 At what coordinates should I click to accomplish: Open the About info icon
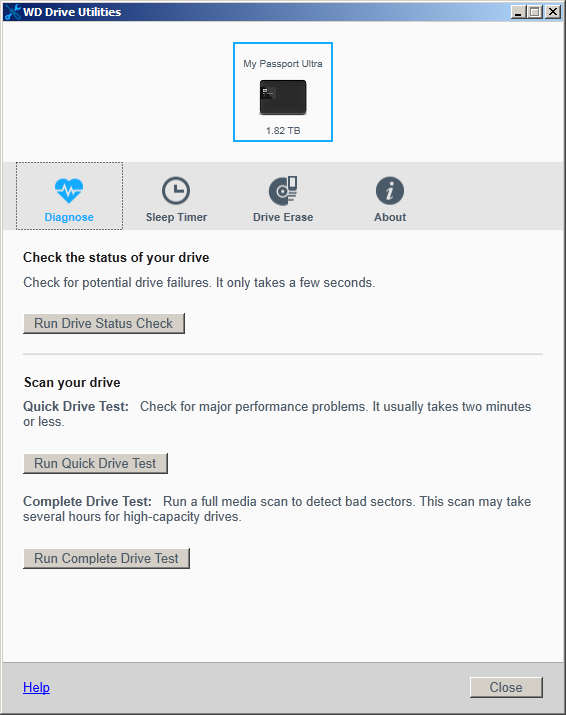389,191
